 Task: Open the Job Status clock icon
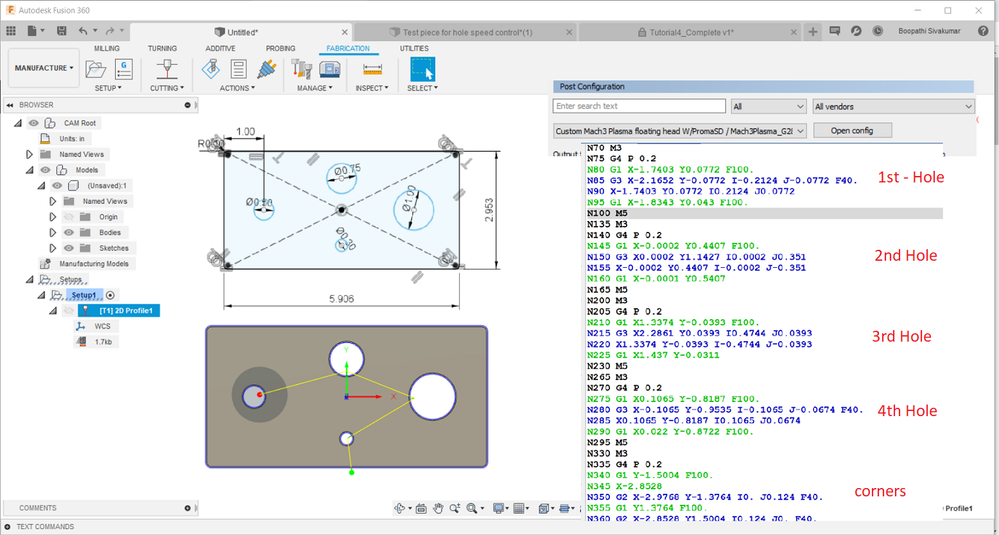[878, 31]
